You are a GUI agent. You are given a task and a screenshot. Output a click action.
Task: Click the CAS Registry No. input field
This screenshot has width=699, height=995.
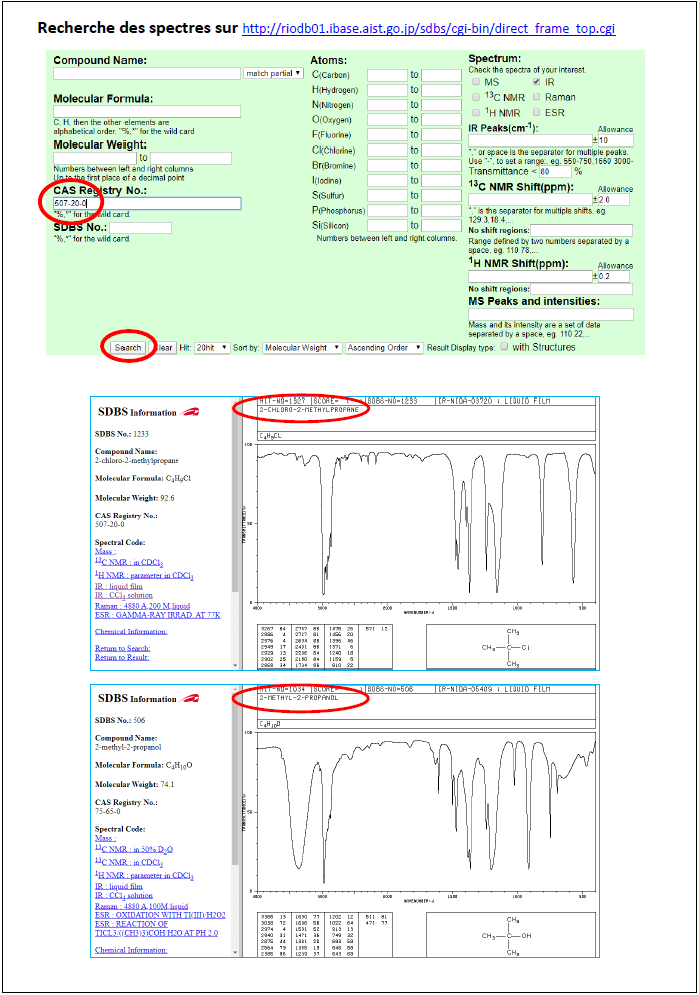[x=147, y=203]
